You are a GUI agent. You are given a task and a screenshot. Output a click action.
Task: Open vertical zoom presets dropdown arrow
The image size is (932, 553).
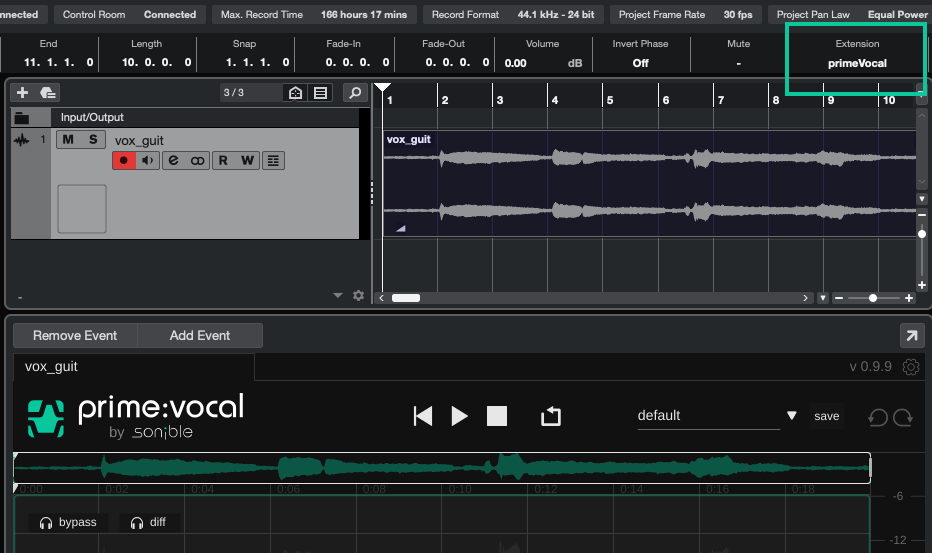(x=922, y=199)
